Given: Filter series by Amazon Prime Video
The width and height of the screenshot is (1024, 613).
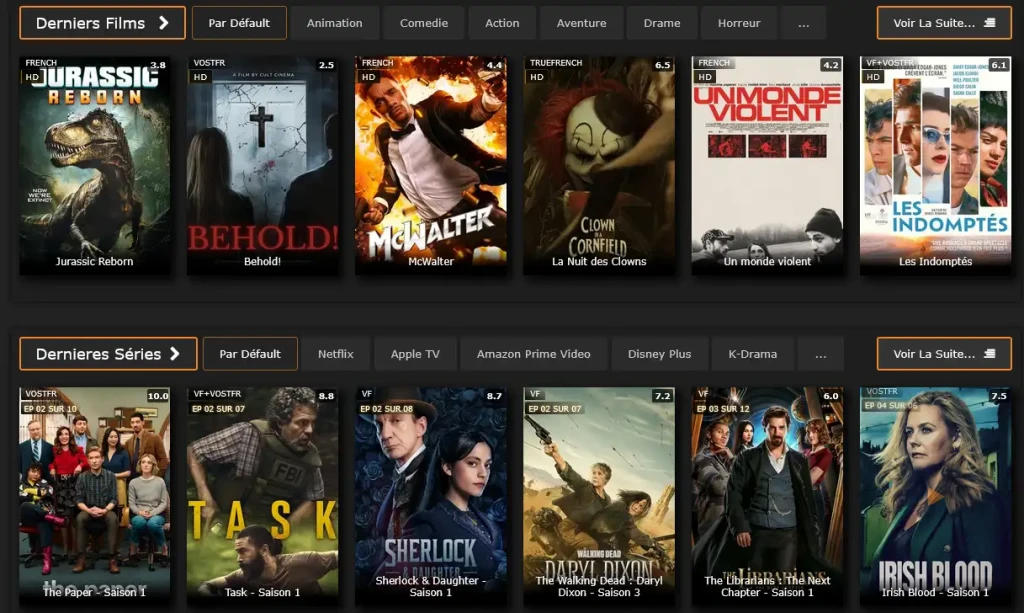Looking at the screenshot, I should point(534,354).
